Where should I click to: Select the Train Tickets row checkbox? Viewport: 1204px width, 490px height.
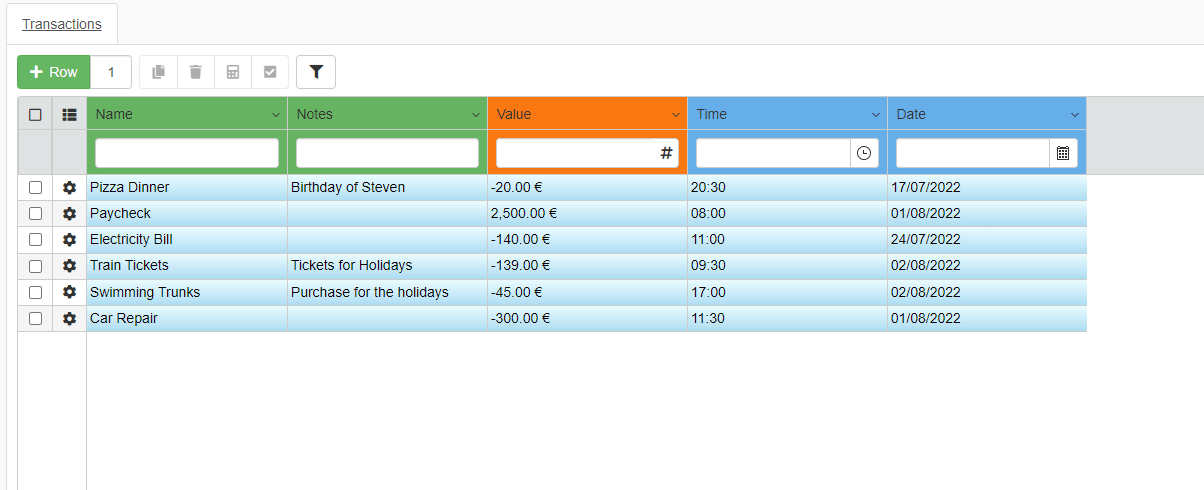click(x=35, y=266)
